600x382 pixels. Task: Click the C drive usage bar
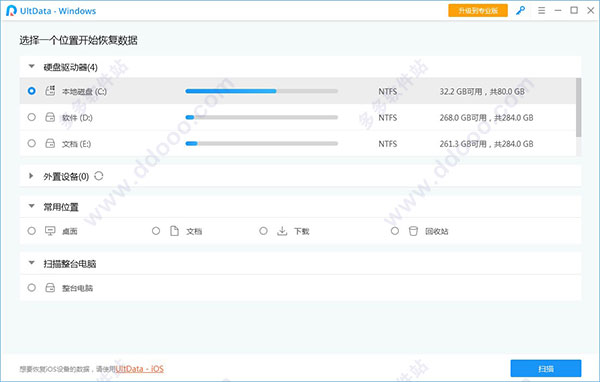click(x=261, y=91)
